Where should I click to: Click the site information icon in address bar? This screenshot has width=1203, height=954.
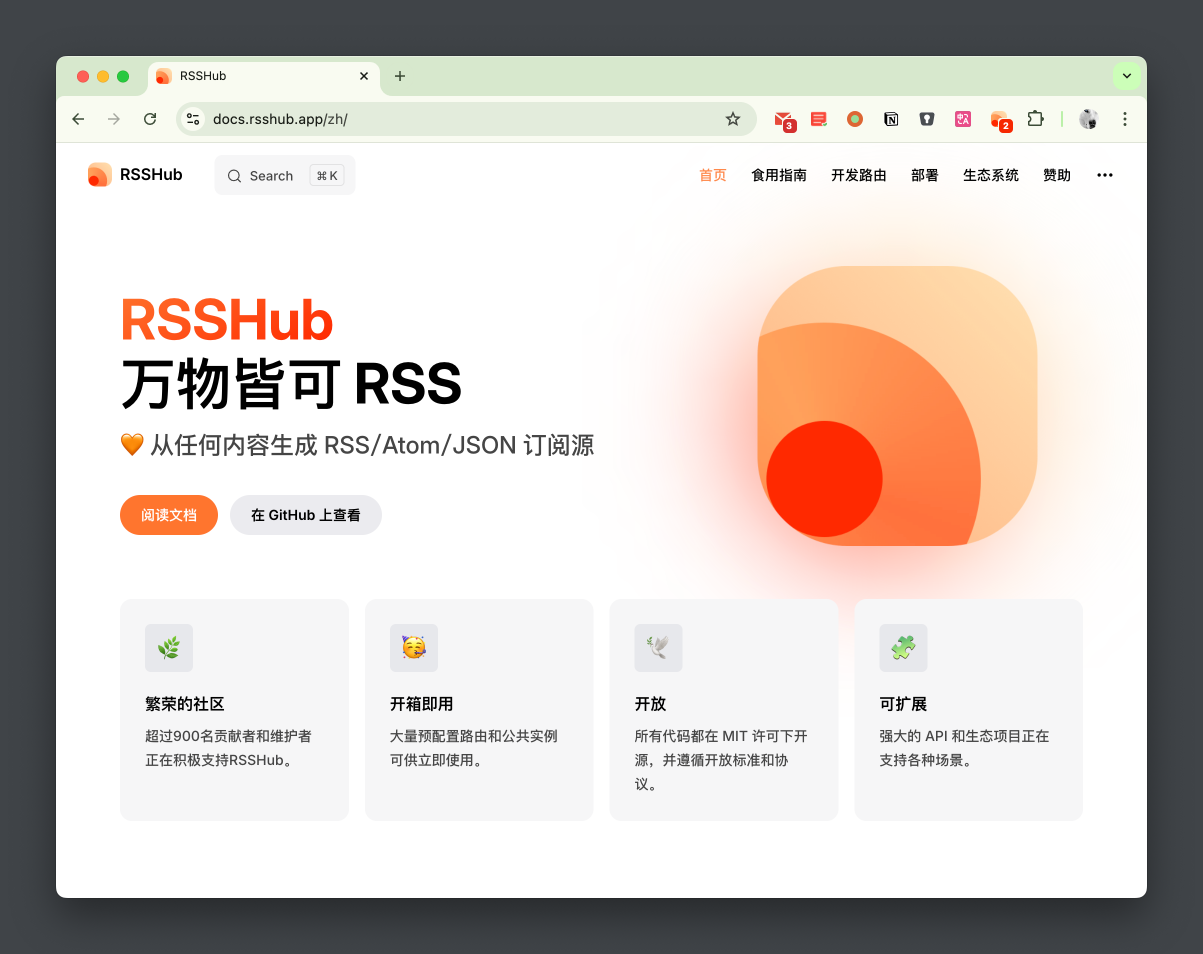click(x=193, y=119)
